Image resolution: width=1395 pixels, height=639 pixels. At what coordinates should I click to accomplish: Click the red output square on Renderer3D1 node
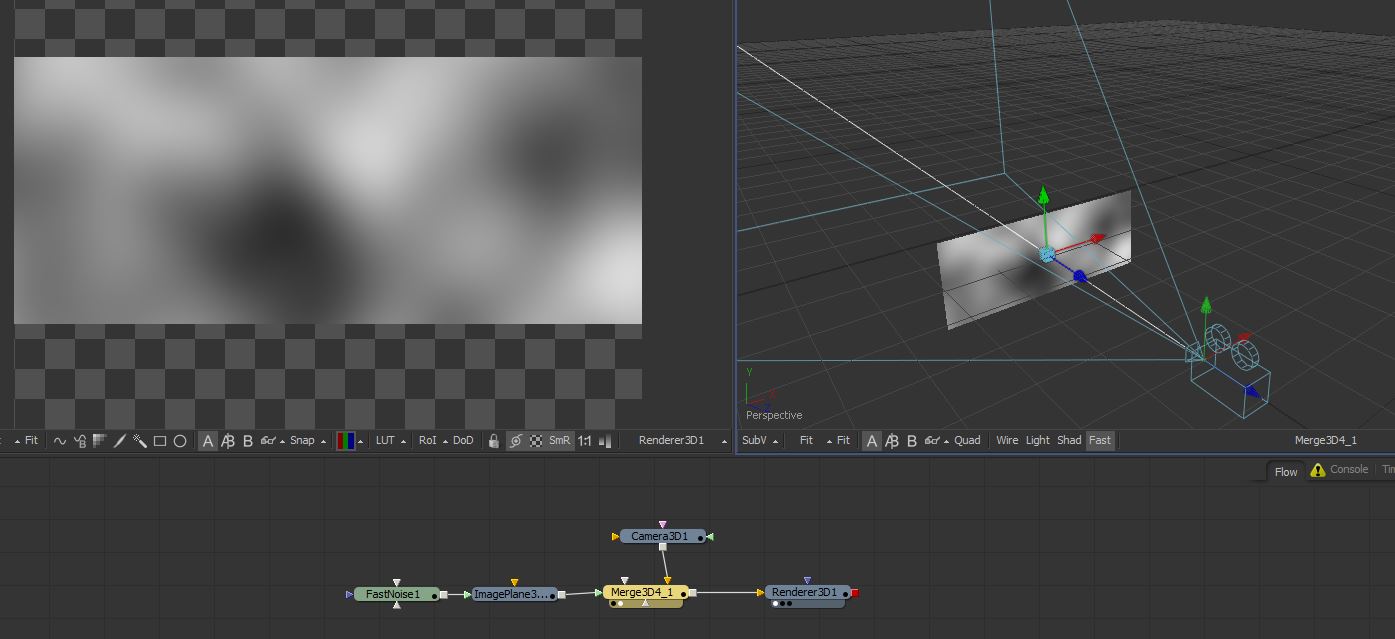point(855,593)
